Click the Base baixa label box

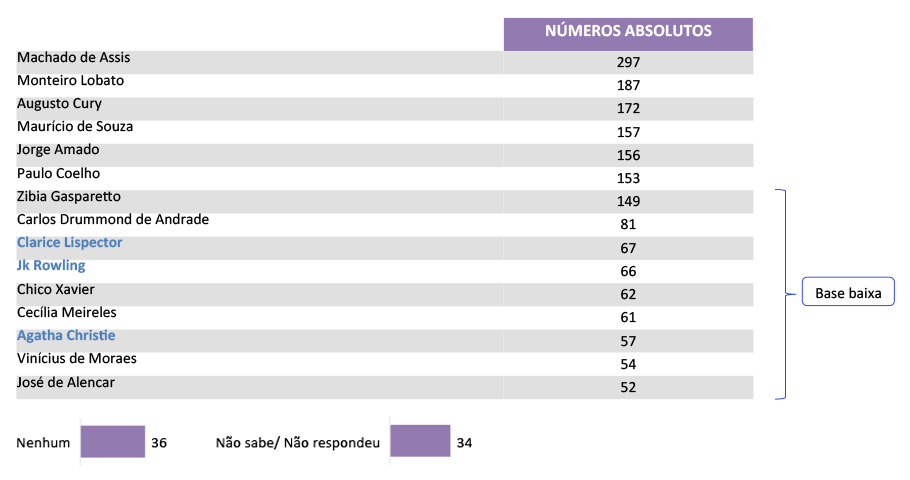[848, 294]
